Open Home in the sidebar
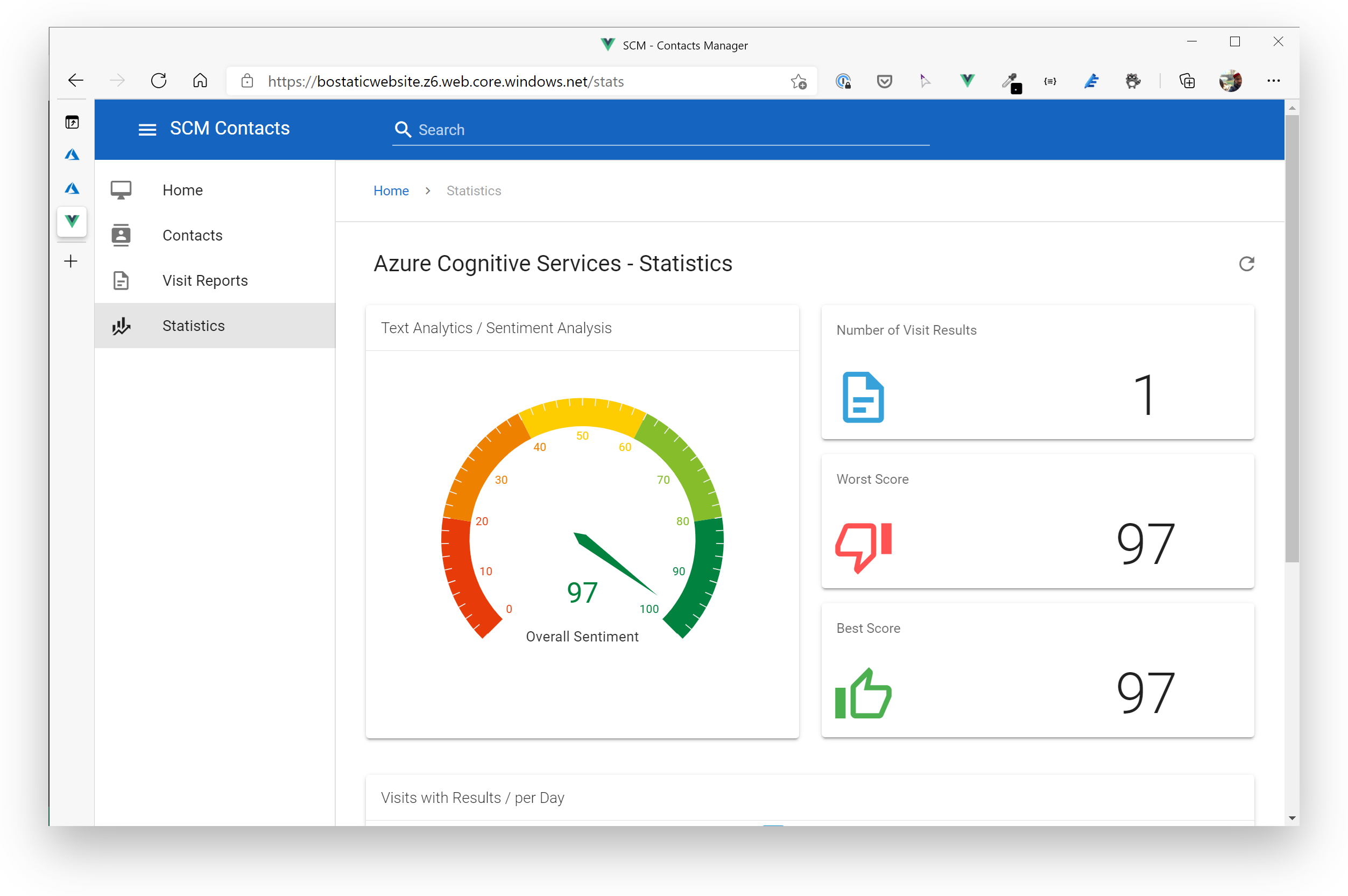Viewport: 1348px width, 896px height. pos(182,190)
